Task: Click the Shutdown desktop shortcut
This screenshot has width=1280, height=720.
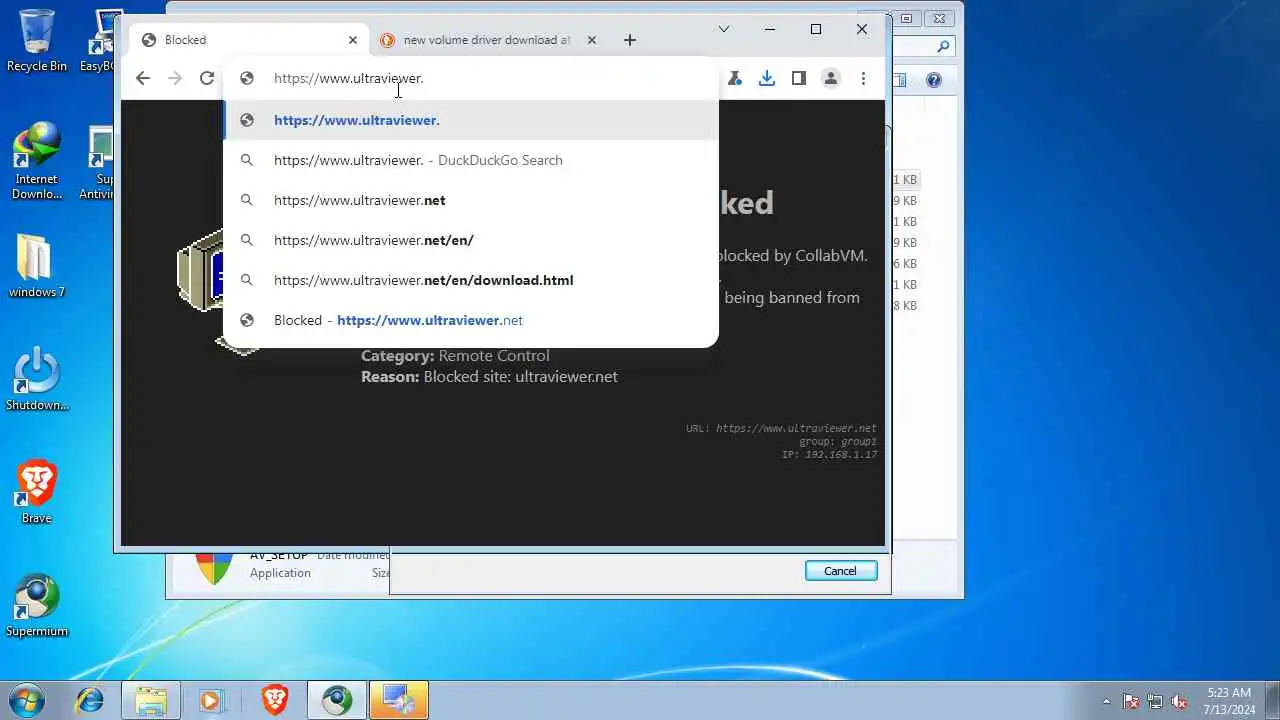Action: pyautogui.click(x=37, y=379)
